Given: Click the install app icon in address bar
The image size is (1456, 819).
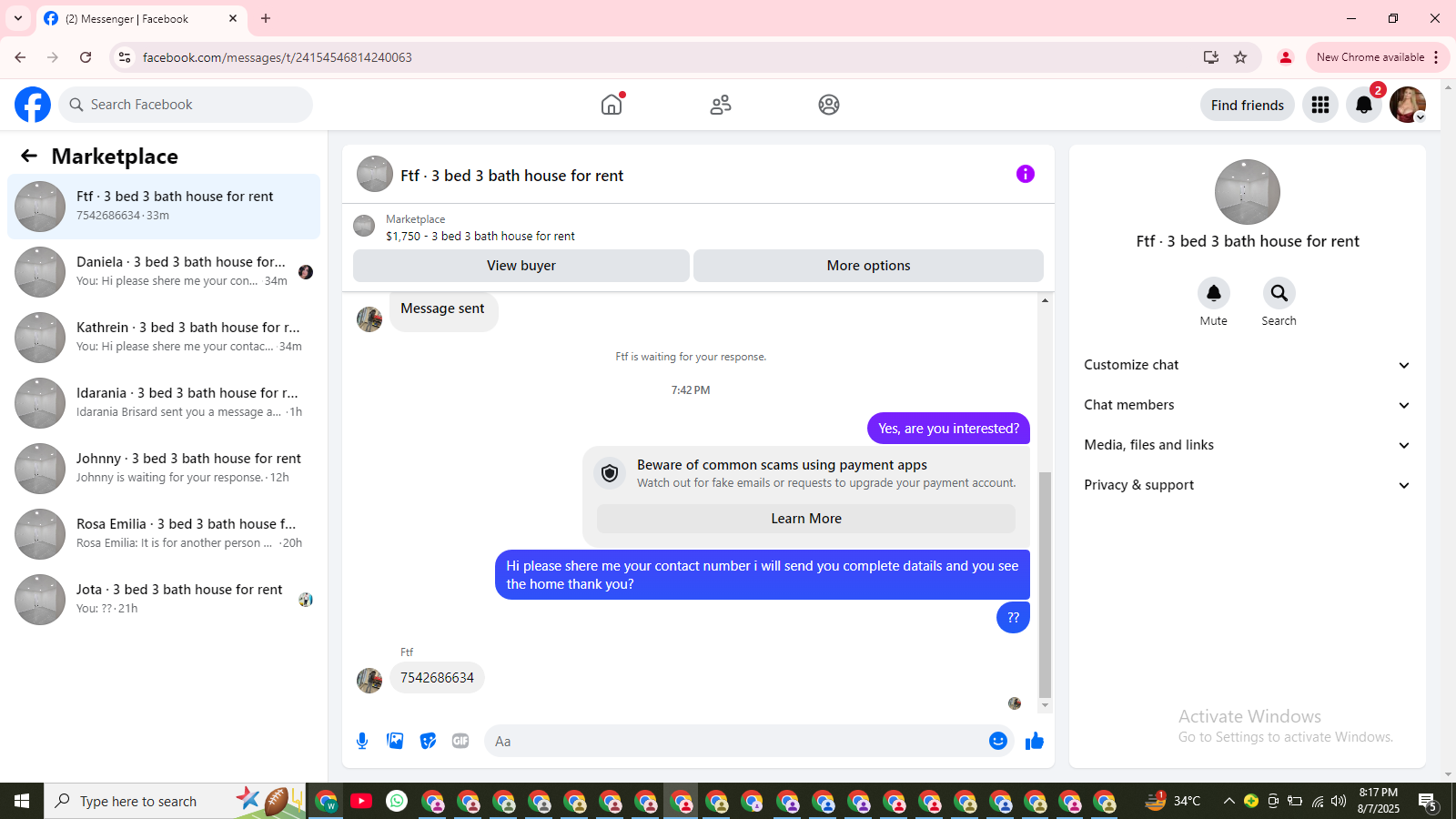Looking at the screenshot, I should click(x=1211, y=57).
